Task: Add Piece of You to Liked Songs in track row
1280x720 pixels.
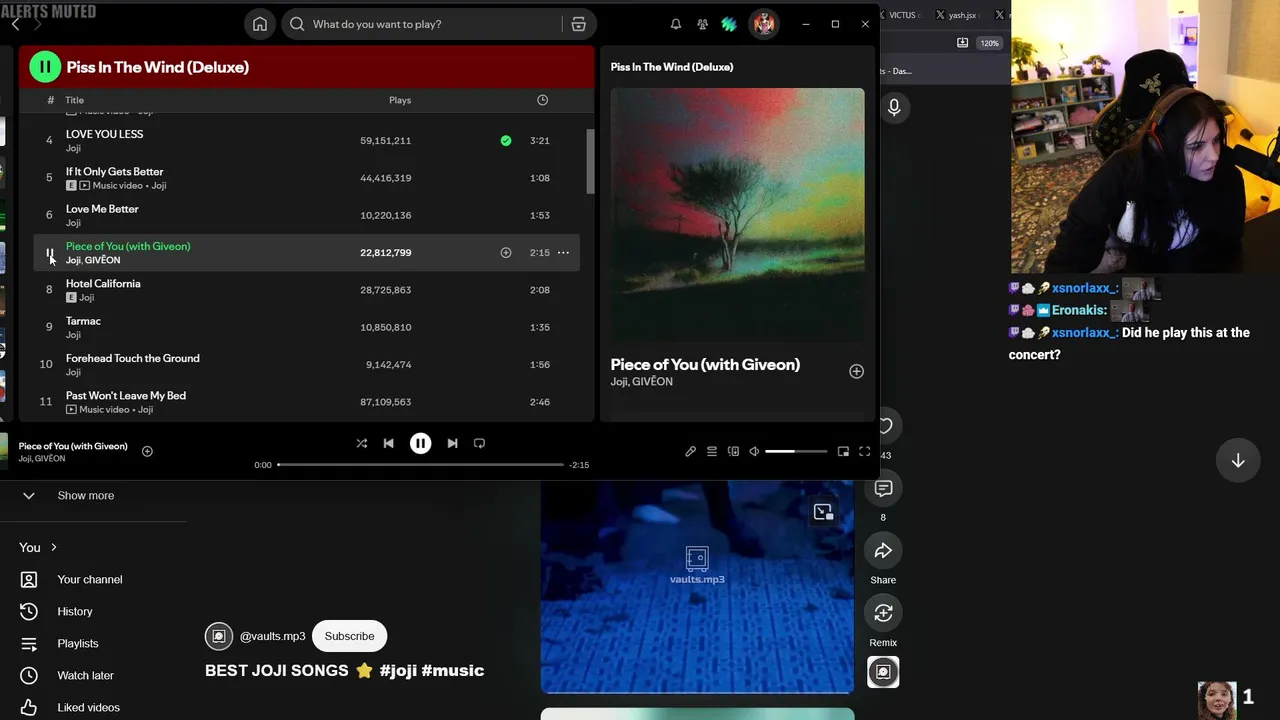Action: [x=506, y=253]
